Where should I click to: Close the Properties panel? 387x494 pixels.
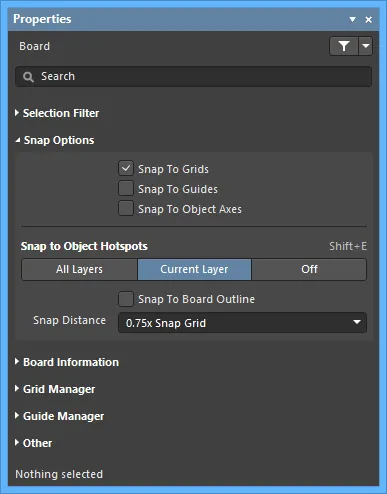(368, 20)
